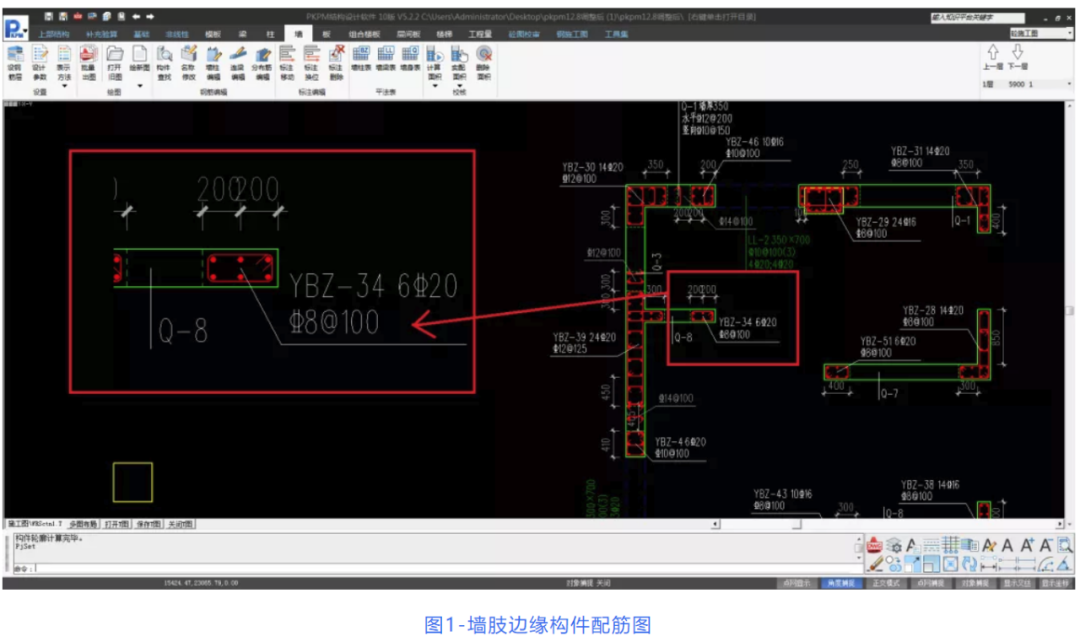Run 批量出图 batch drawing output

point(88,63)
